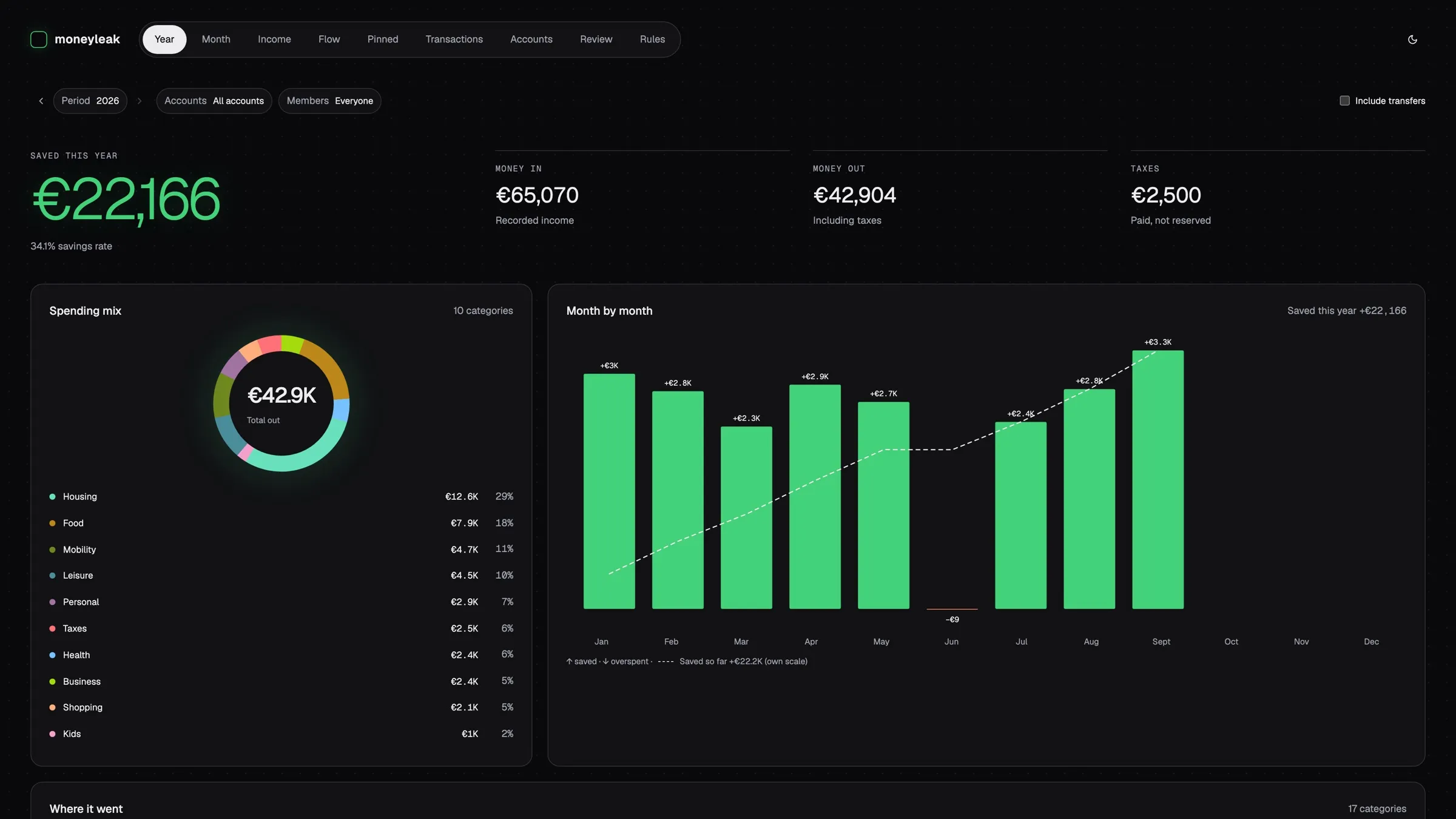1456x819 pixels.
Task: Click the Business lime color dot
Action: point(52,681)
